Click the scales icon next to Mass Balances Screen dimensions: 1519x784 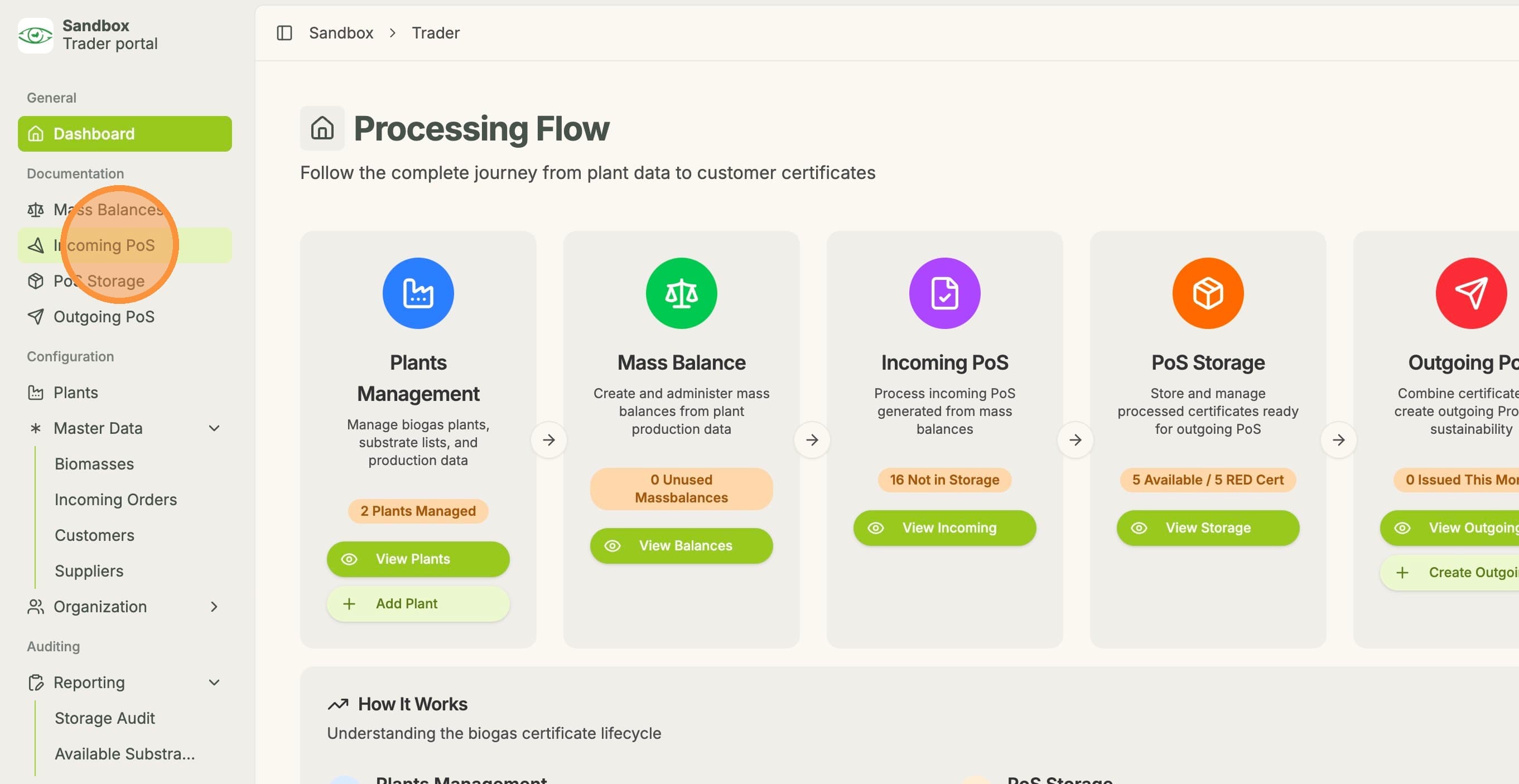[x=35, y=210]
